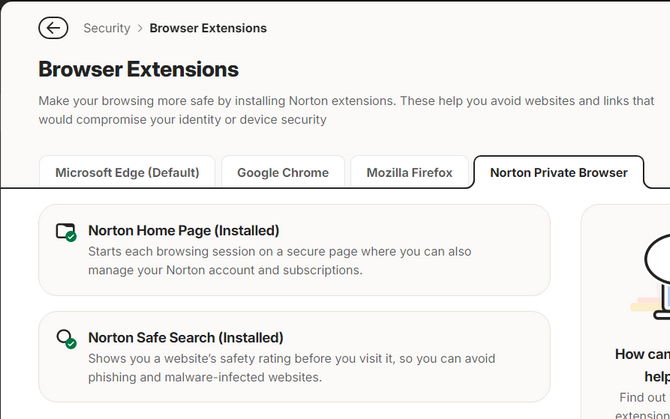
Task: Select Browser Extensions breadcrumb
Action: click(x=208, y=28)
